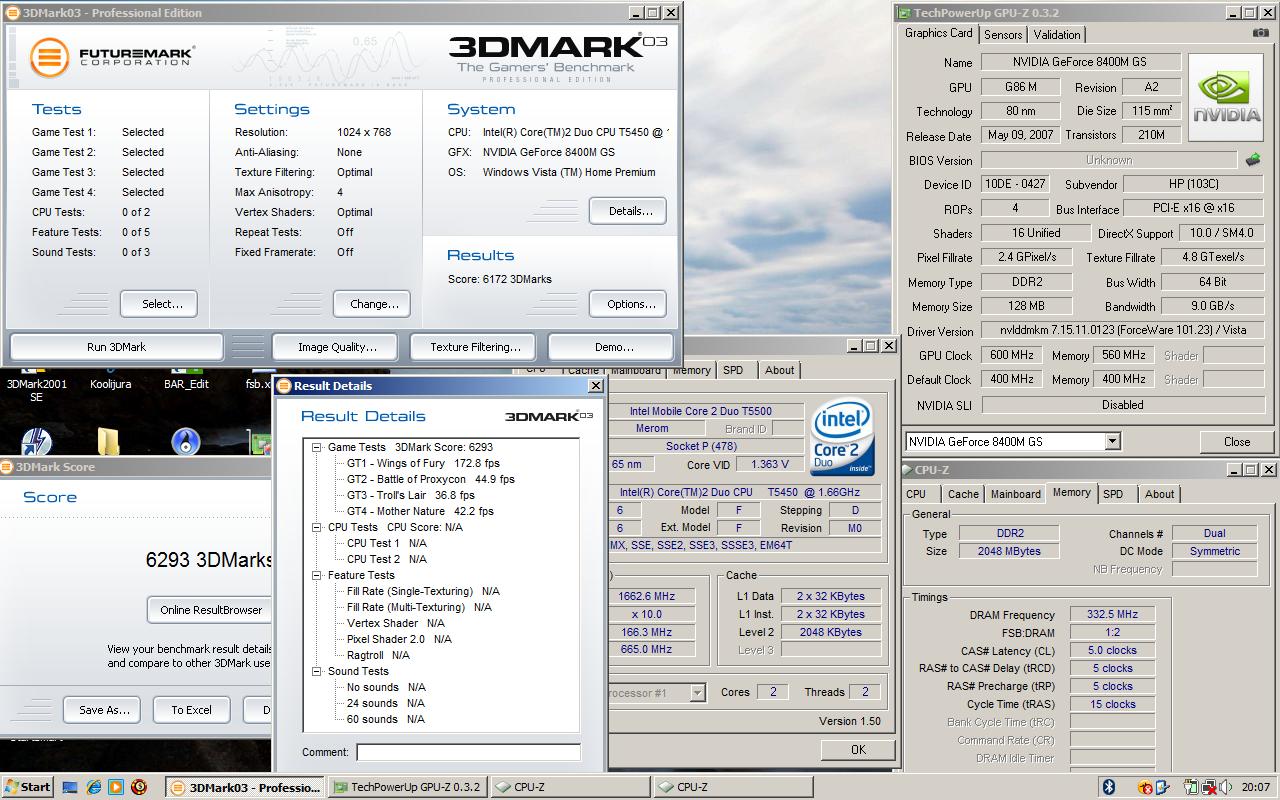
Task: Select the GT1 - Wings of Fury row
Action: pyautogui.click(x=423, y=463)
